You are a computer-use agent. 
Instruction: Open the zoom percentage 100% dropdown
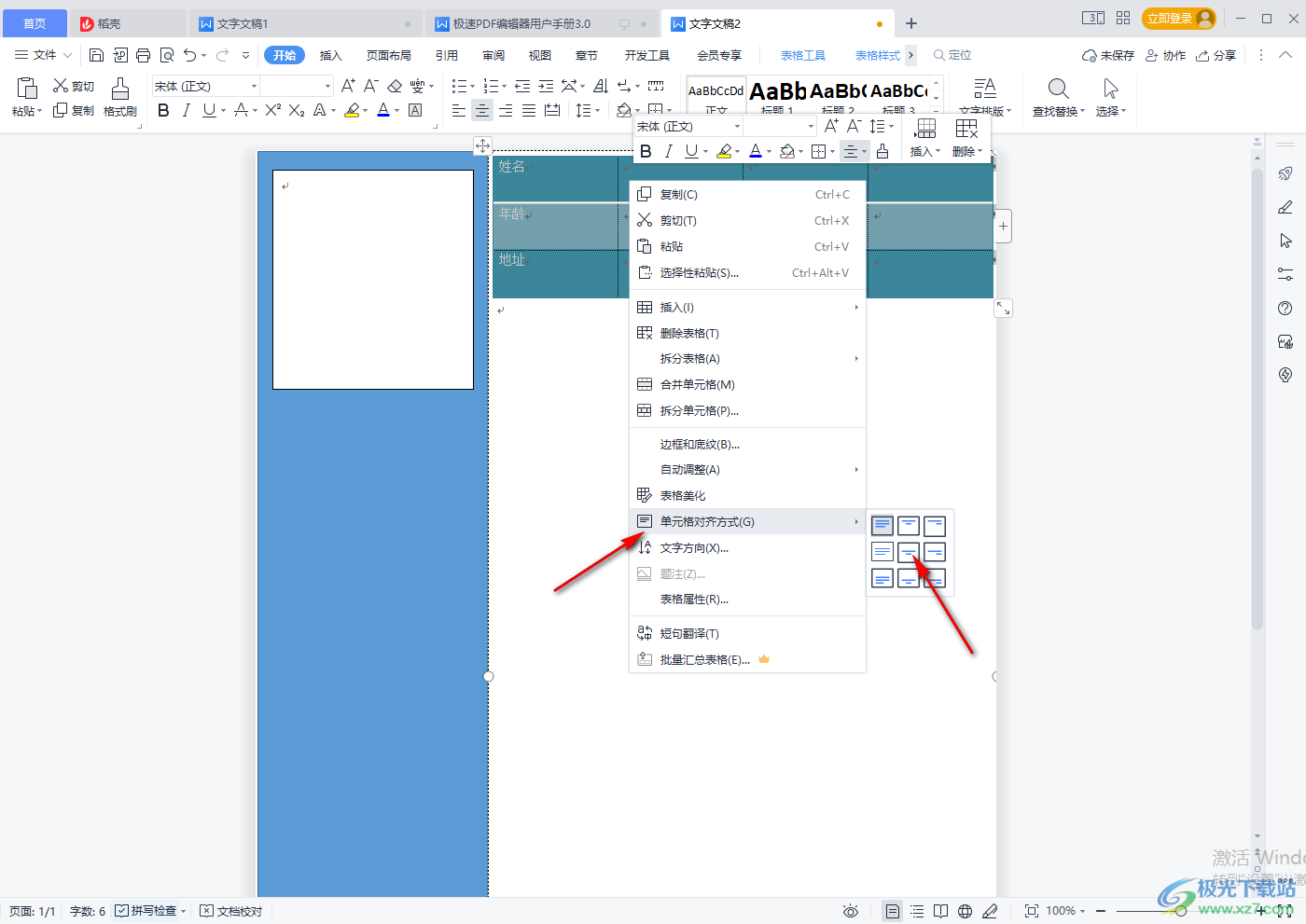click(1065, 911)
